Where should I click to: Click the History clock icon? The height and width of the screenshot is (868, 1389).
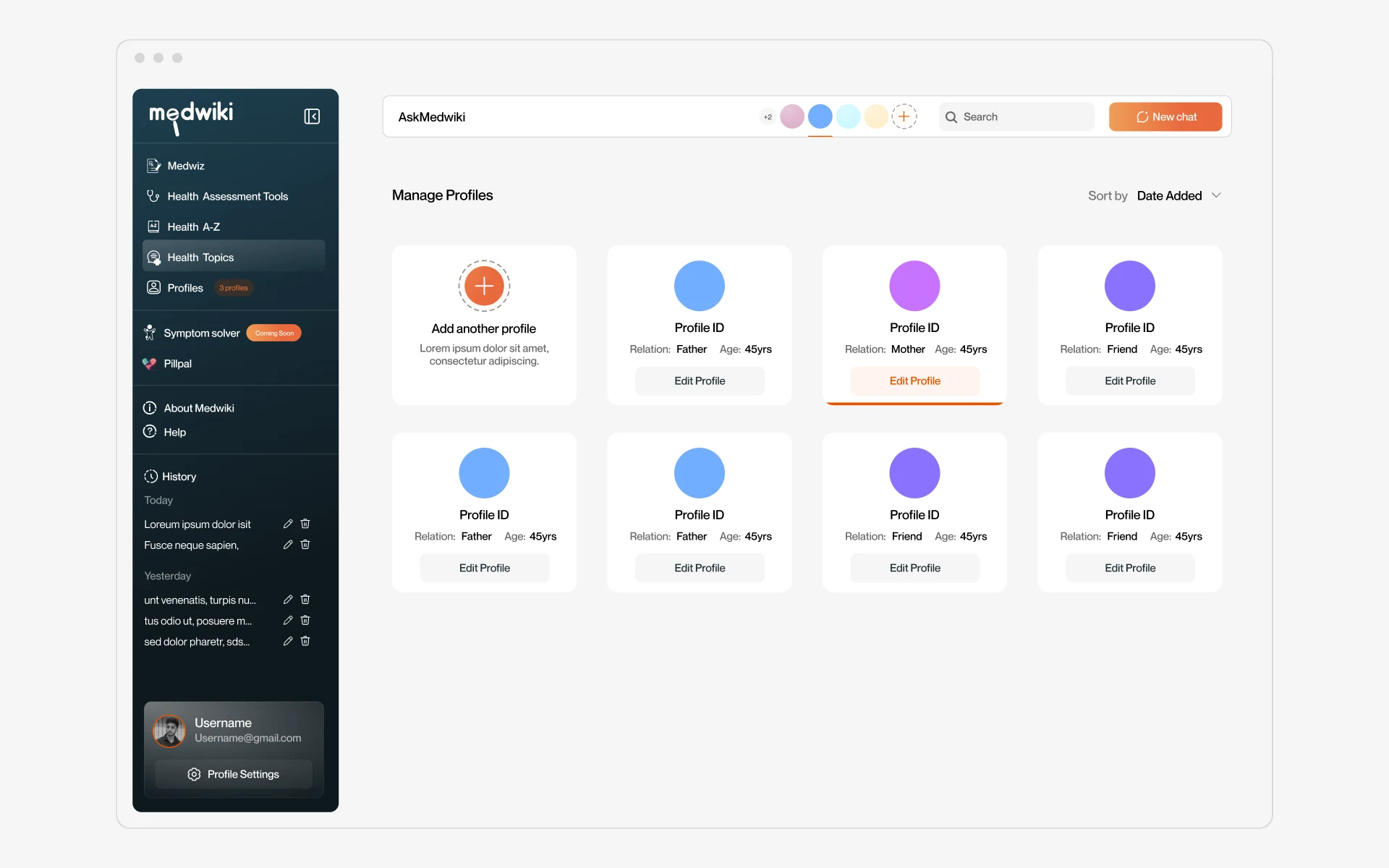click(150, 476)
